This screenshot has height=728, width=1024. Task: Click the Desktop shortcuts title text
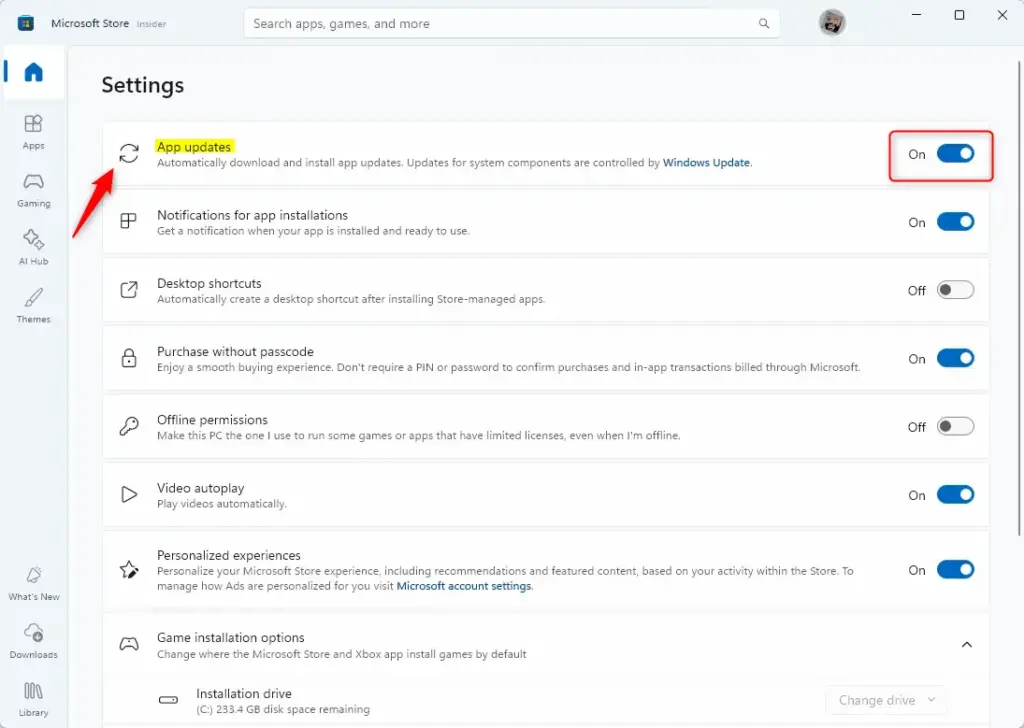pos(209,283)
